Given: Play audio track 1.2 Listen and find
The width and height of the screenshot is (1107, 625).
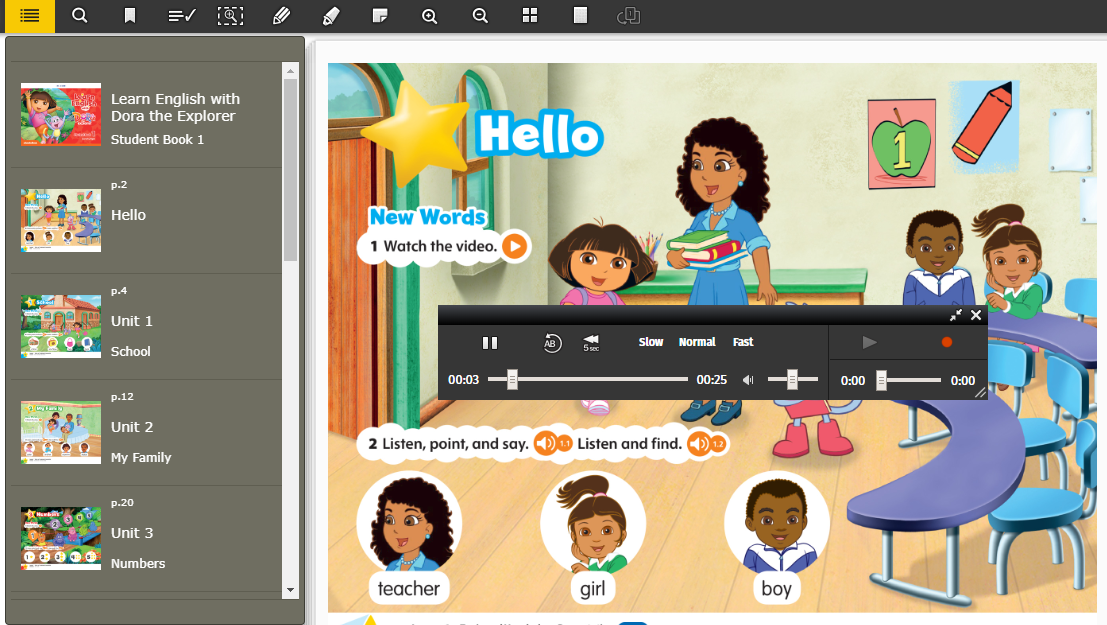Looking at the screenshot, I should (706, 444).
